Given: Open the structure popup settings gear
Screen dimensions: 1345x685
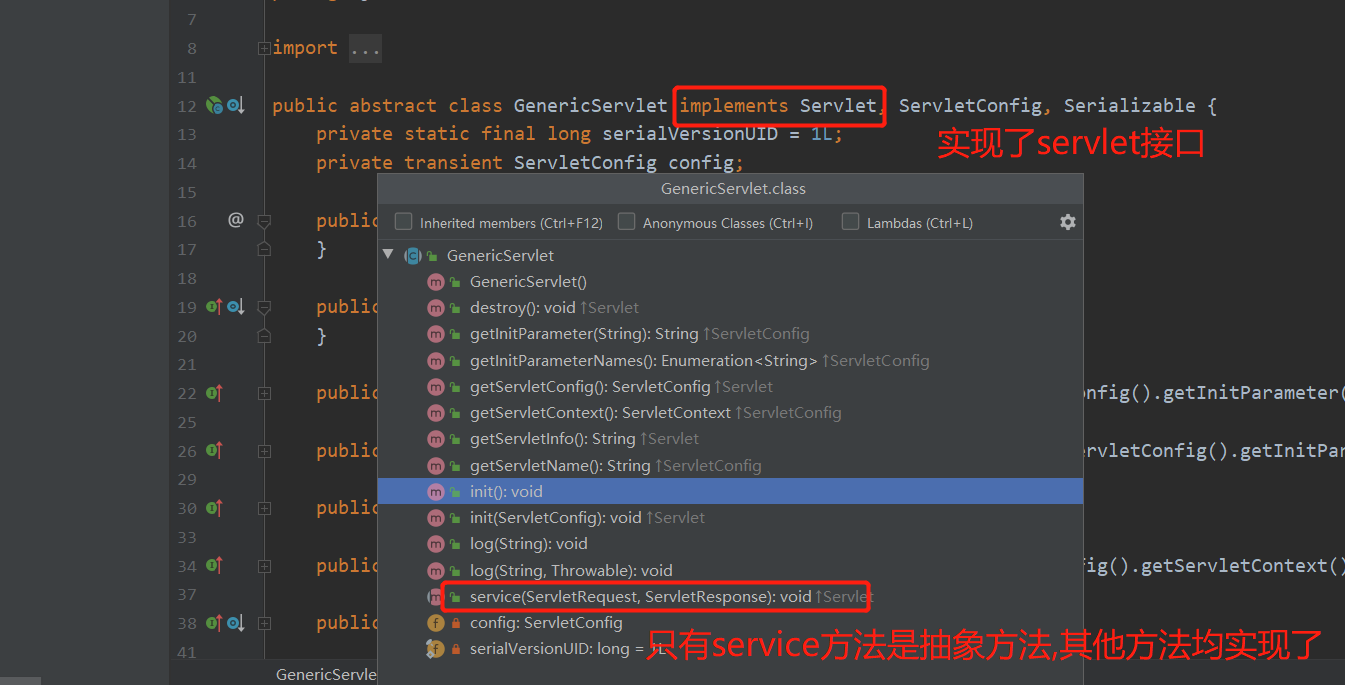Looking at the screenshot, I should pos(1067,222).
